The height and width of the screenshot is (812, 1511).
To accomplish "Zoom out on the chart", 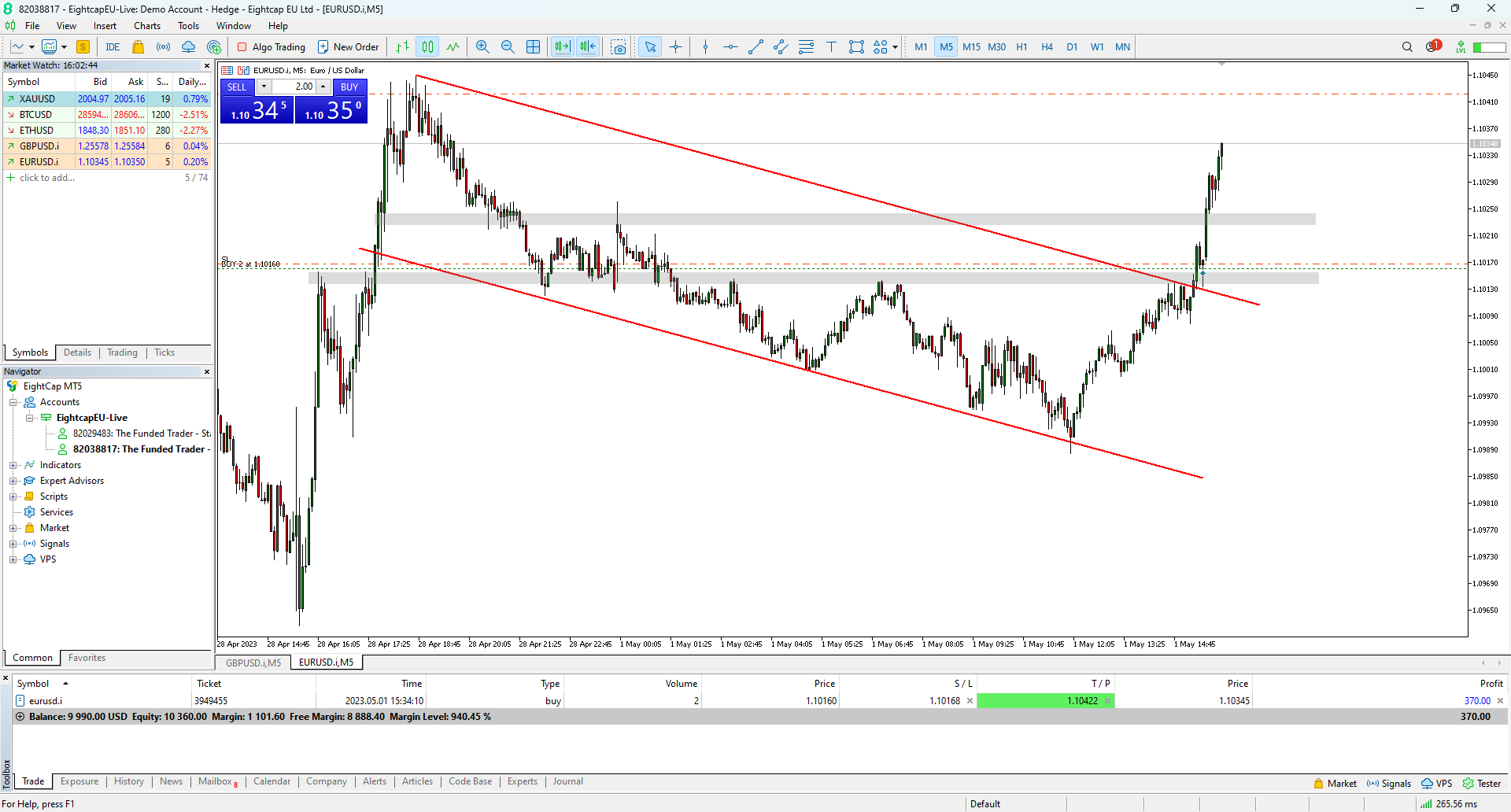I will (508, 47).
